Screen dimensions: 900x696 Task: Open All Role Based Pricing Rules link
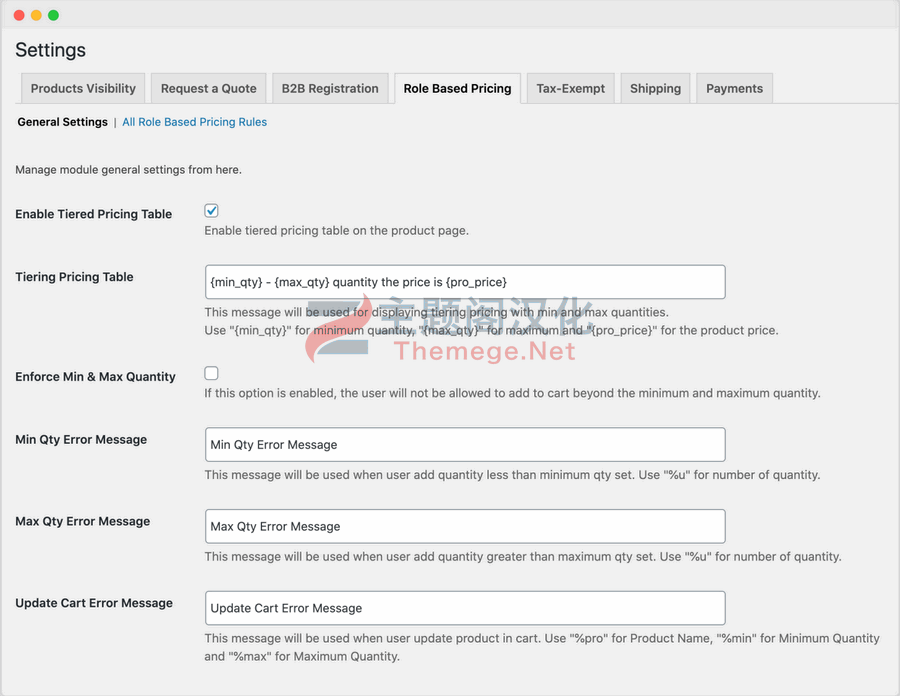(195, 122)
